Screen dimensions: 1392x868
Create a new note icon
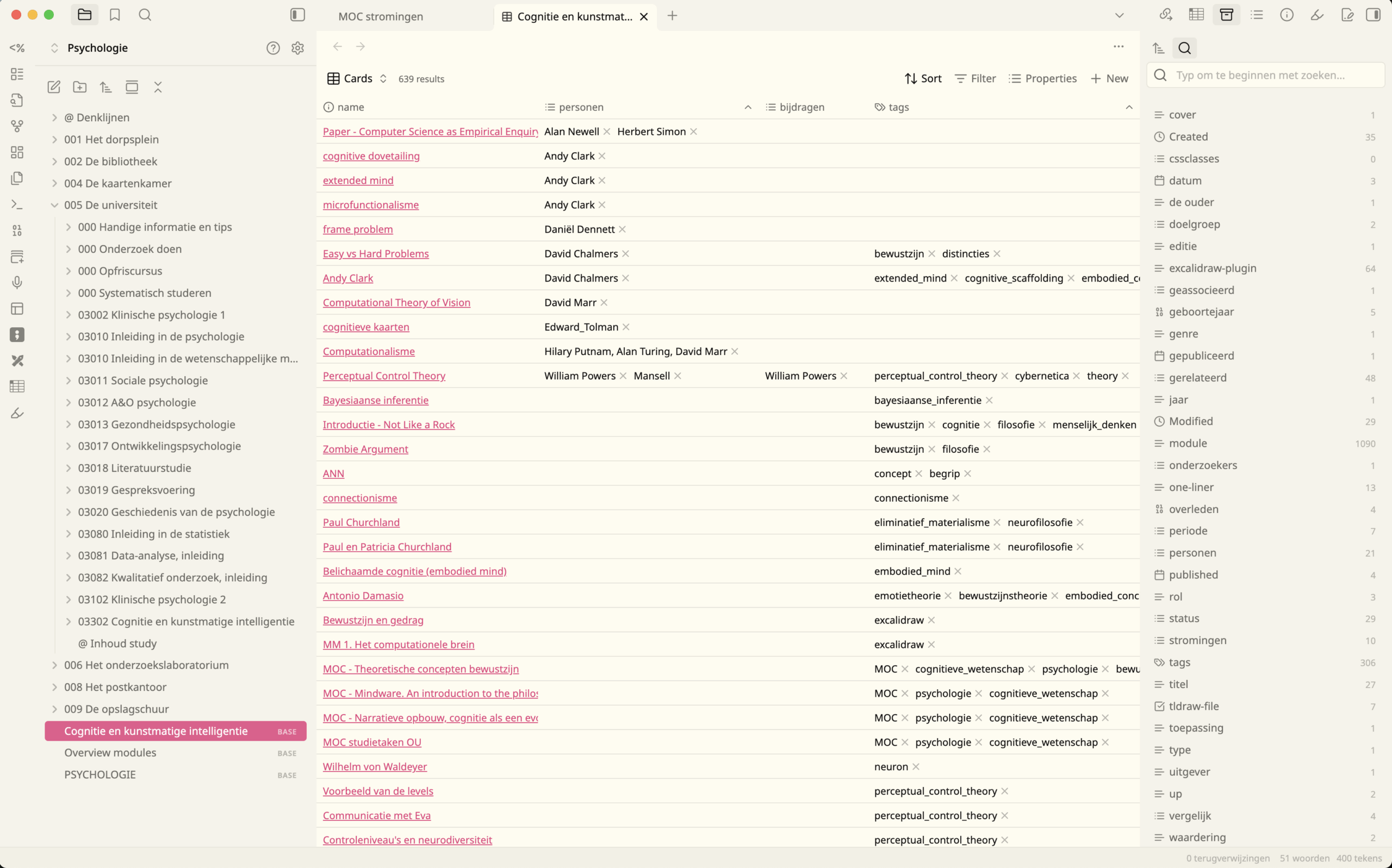pyautogui.click(x=54, y=88)
